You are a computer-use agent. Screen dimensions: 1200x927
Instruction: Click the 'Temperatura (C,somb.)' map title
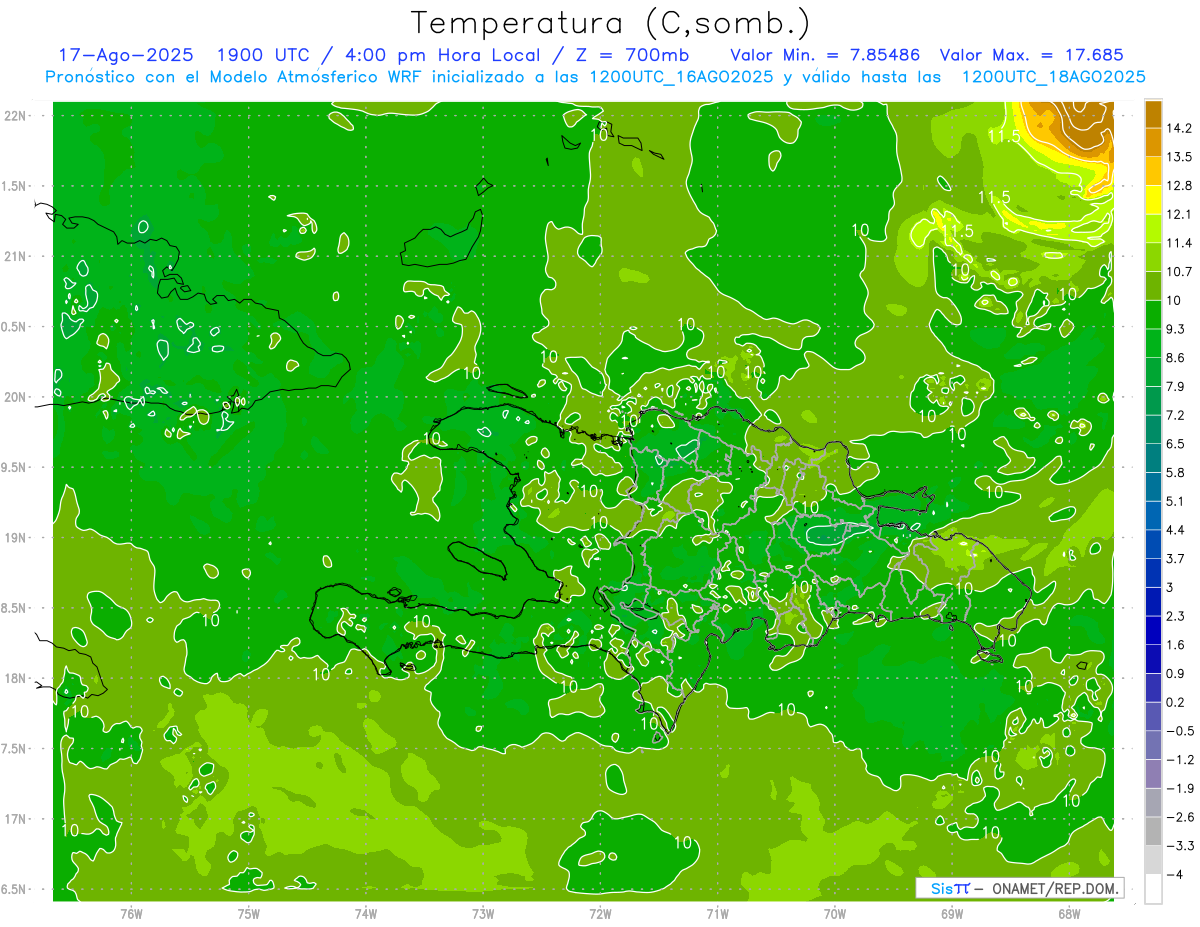[610, 23]
